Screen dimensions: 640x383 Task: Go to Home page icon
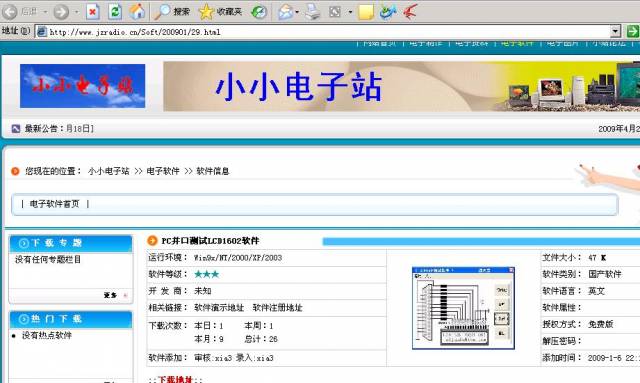(137, 12)
